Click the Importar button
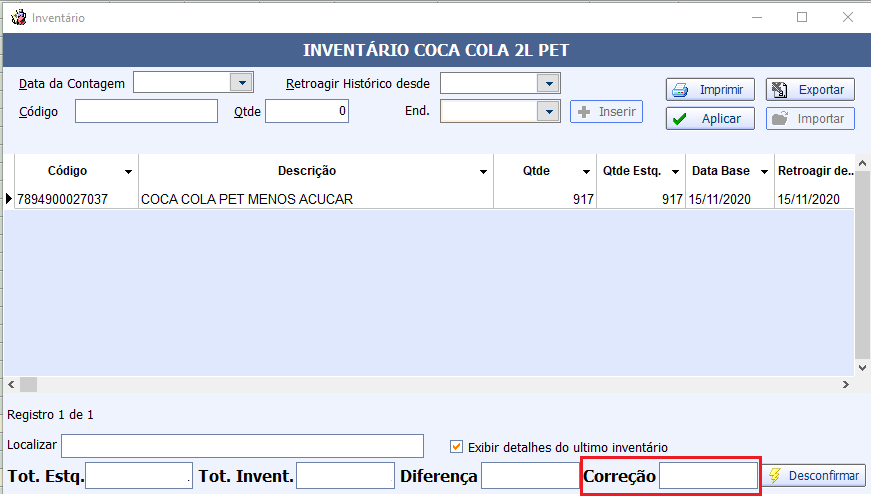This screenshot has height=496, width=873. [x=810, y=119]
